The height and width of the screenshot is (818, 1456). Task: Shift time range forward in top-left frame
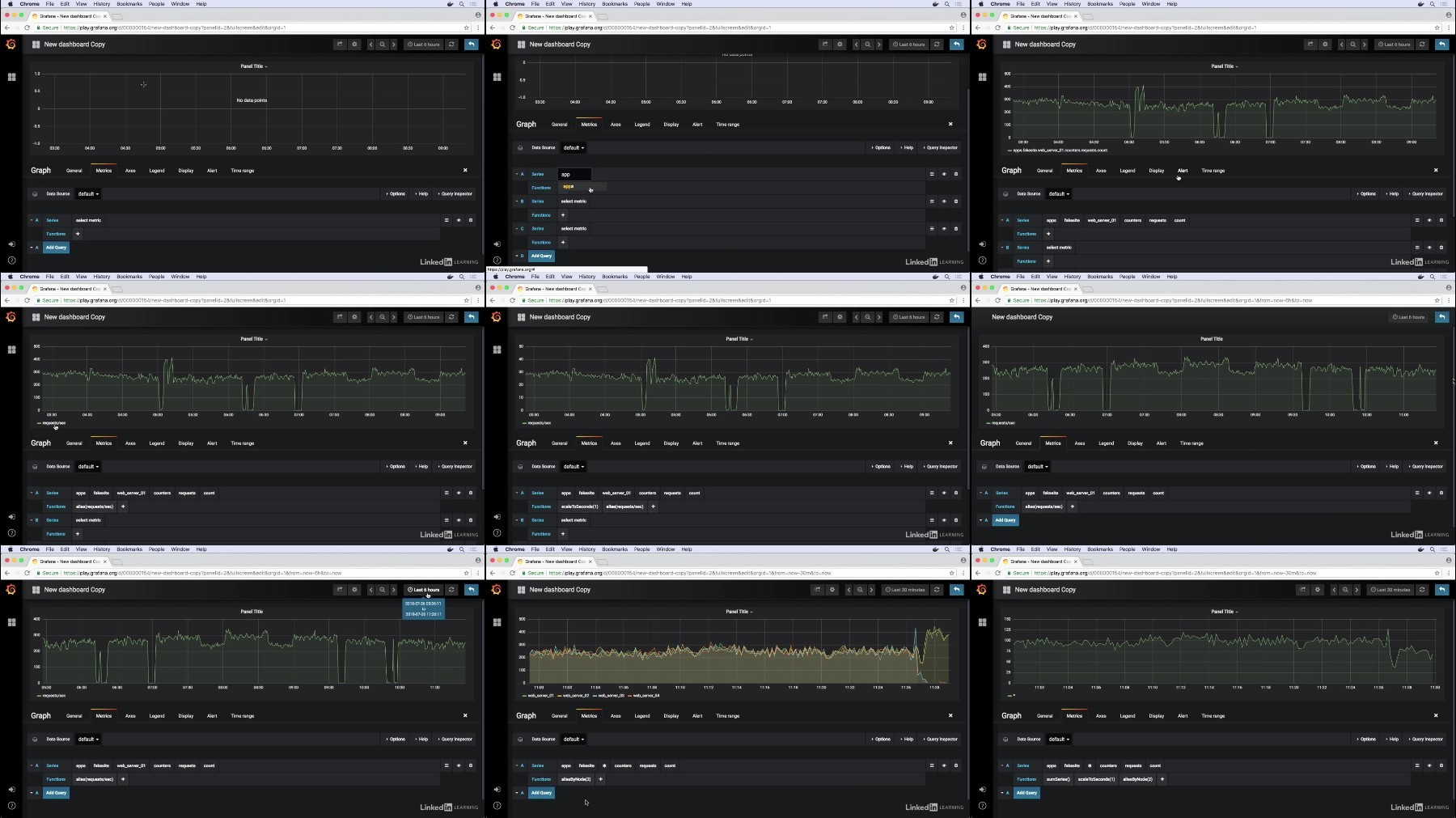(x=394, y=45)
